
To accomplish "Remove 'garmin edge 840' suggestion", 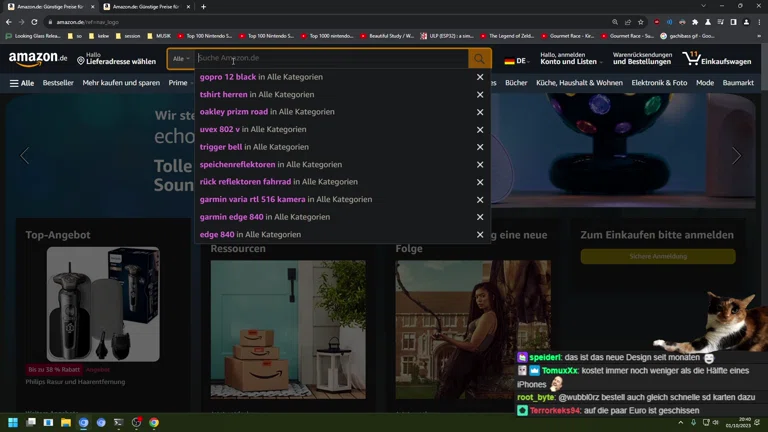I will pos(480,217).
